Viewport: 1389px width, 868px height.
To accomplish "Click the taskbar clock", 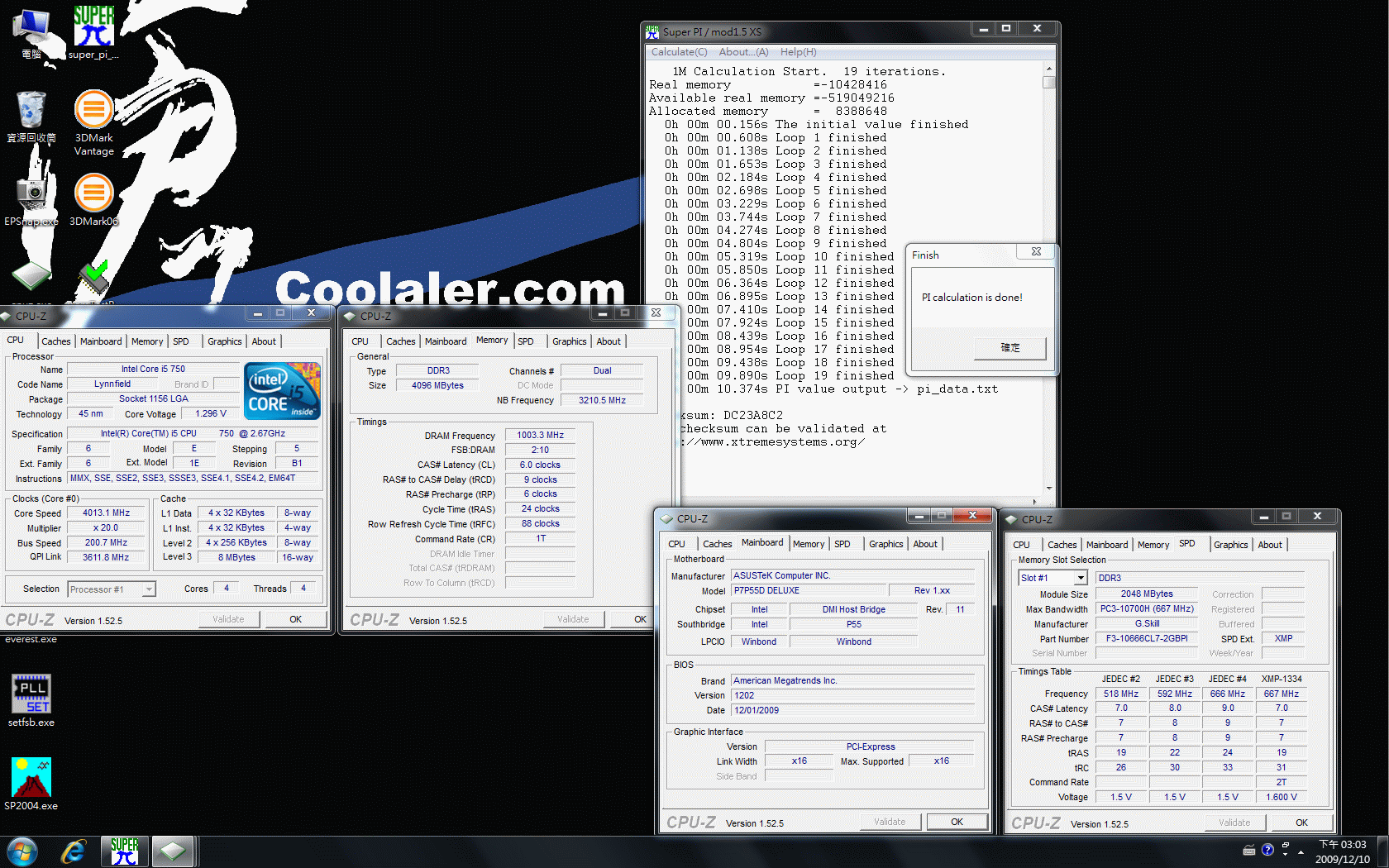I will point(1343,851).
